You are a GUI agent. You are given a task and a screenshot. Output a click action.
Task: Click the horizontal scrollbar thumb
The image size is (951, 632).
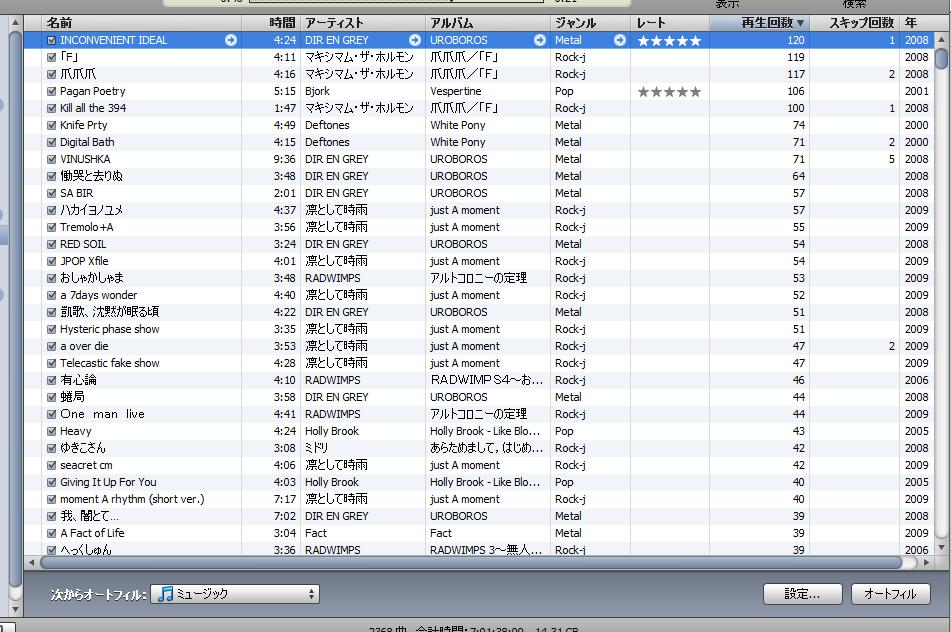coord(471,563)
